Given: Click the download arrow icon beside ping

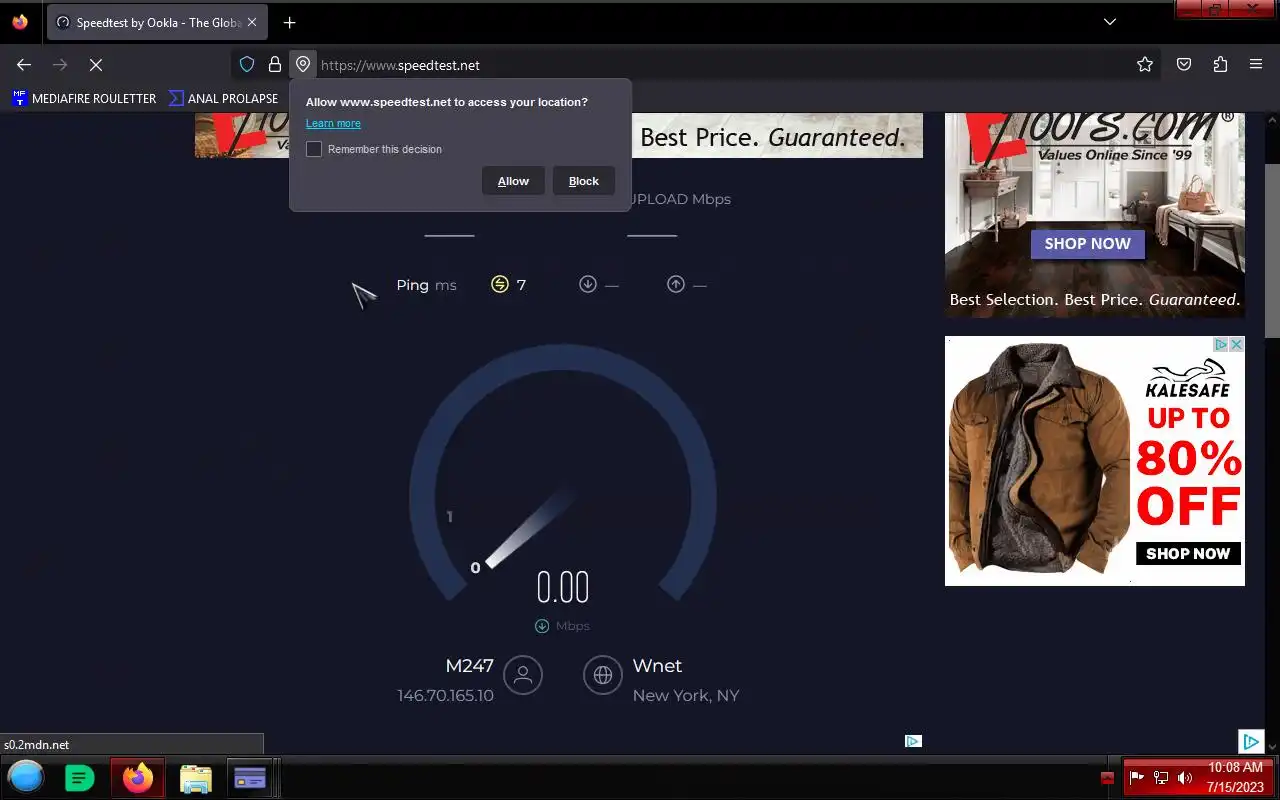Looking at the screenshot, I should point(588,285).
